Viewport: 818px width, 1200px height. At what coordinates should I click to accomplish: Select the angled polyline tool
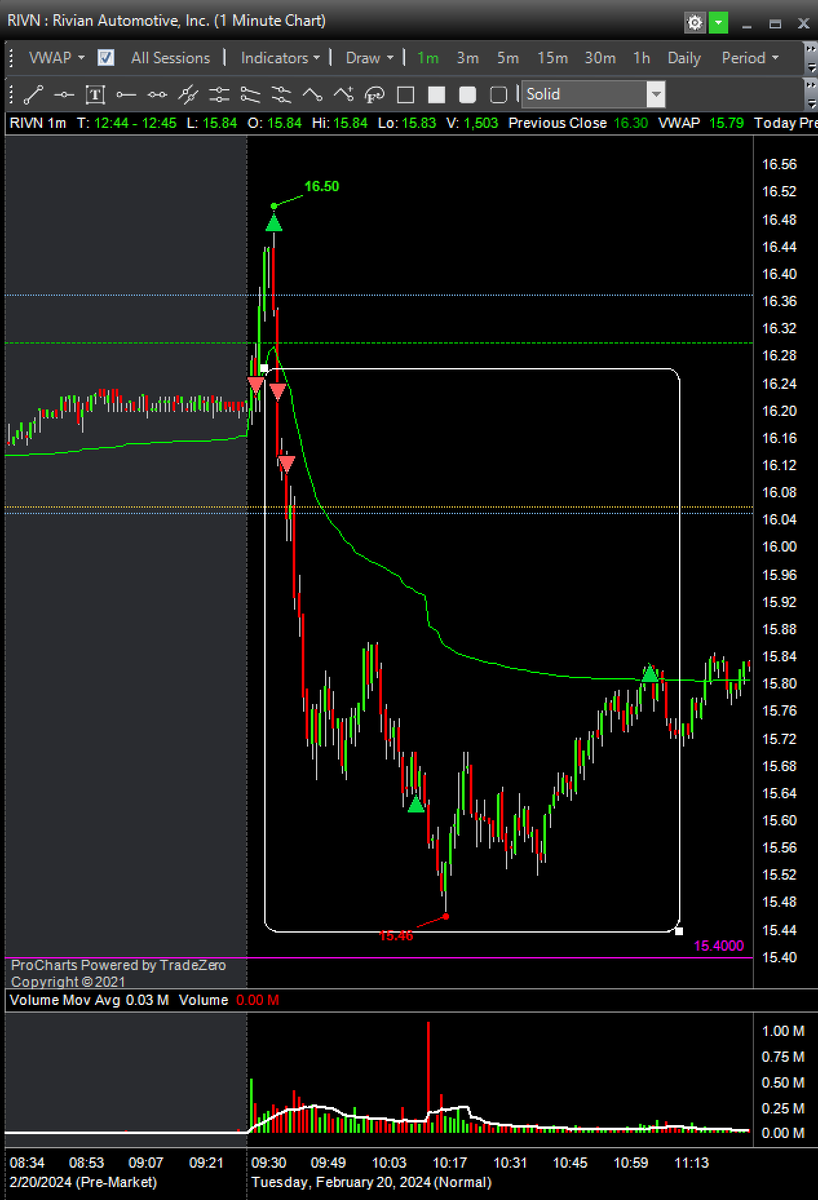tap(312, 95)
